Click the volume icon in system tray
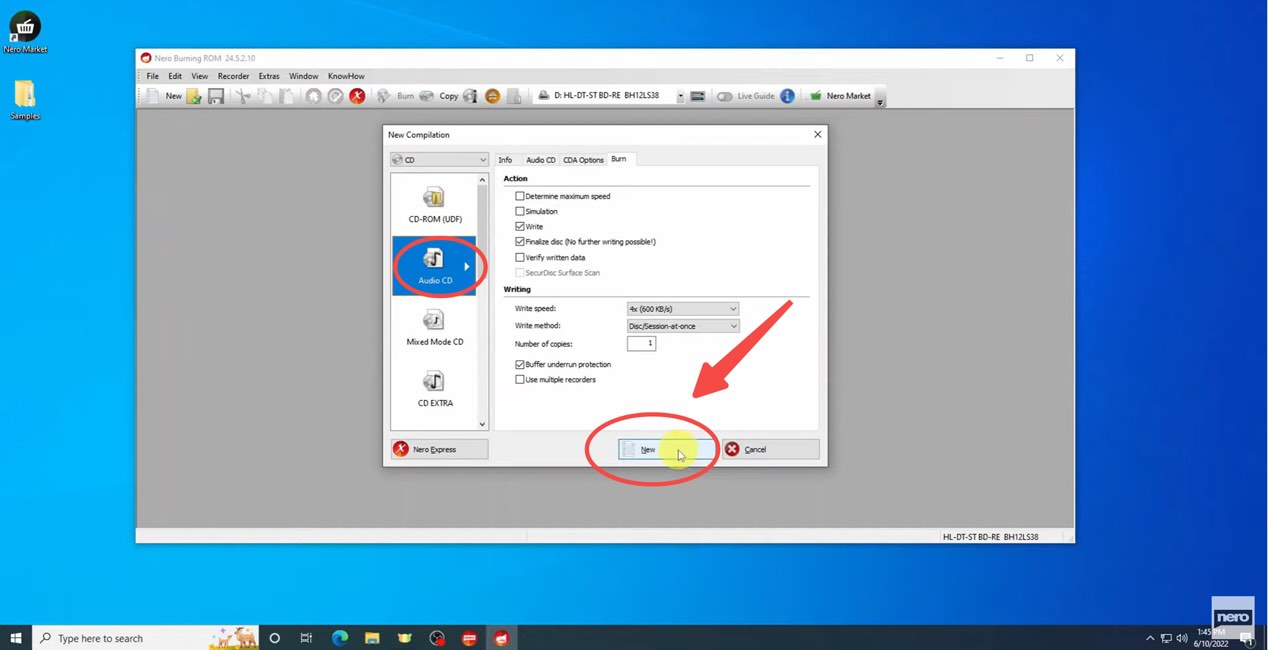The image size is (1268, 650). click(1182, 638)
